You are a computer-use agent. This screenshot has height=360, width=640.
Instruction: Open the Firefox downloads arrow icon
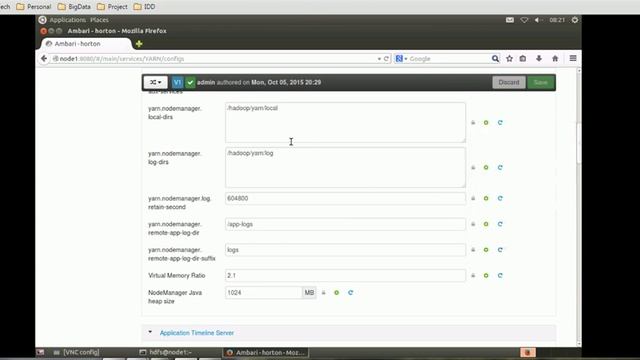[539, 59]
